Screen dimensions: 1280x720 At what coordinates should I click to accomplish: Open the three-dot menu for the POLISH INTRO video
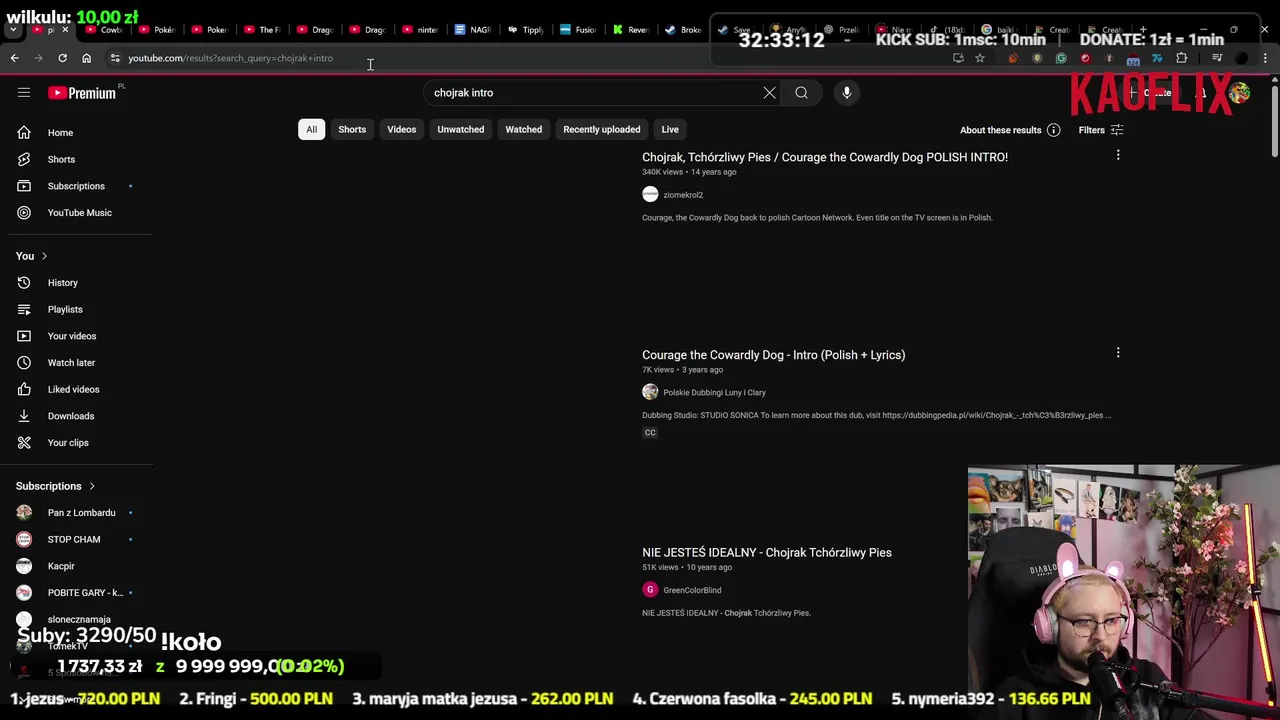(1118, 155)
